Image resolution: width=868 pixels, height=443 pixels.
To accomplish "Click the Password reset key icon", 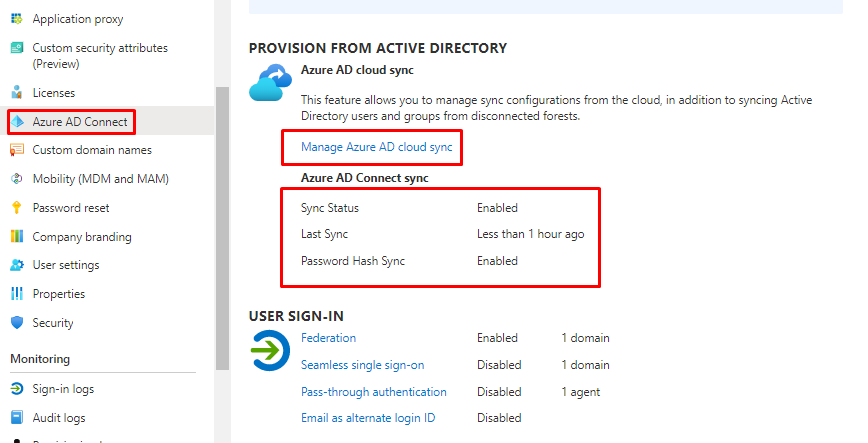I will (x=16, y=208).
